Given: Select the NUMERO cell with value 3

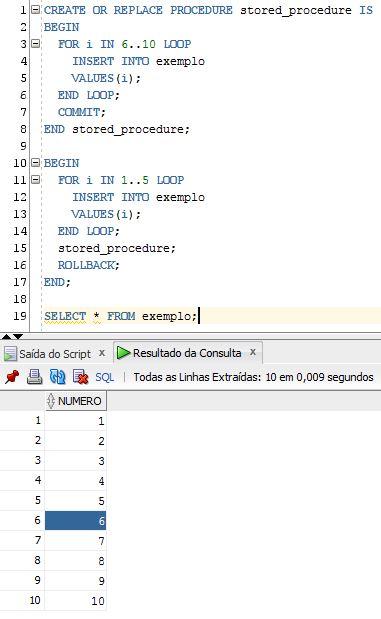Looking at the screenshot, I should (x=75, y=461).
